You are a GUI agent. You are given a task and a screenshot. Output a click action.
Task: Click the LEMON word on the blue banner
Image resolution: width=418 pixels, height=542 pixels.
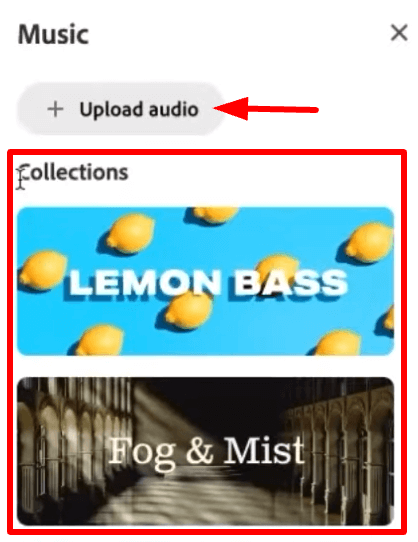(x=144, y=283)
